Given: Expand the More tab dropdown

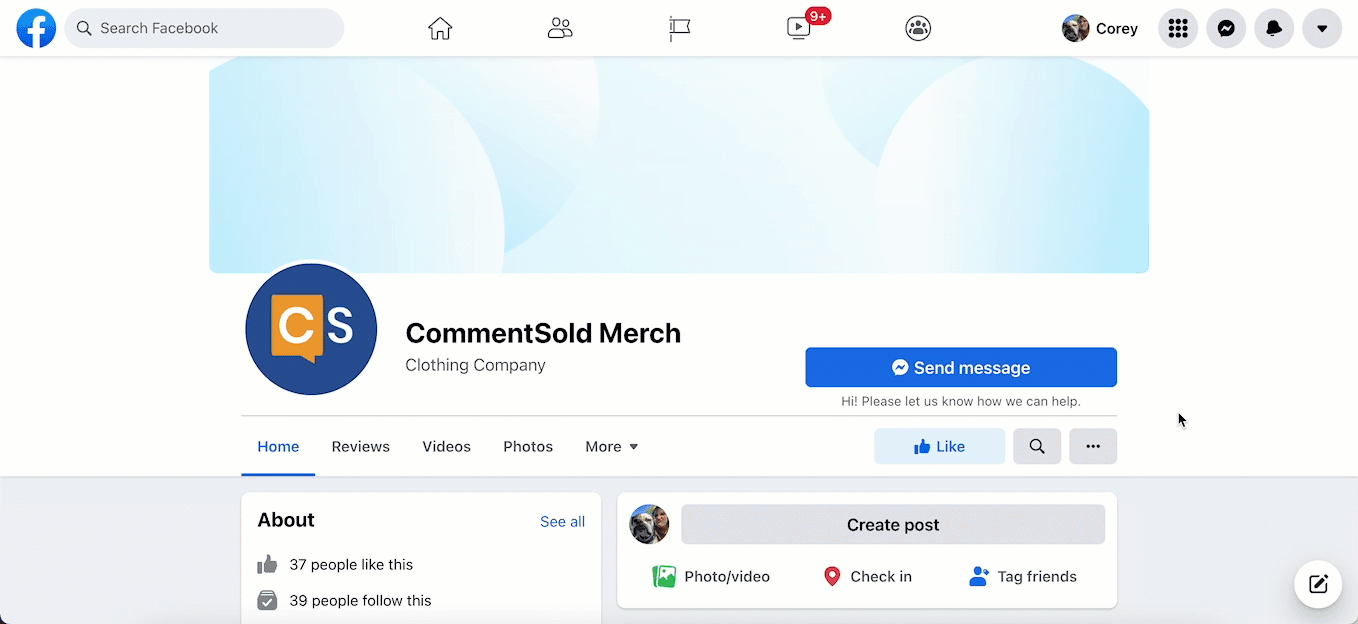Looking at the screenshot, I should (x=611, y=447).
